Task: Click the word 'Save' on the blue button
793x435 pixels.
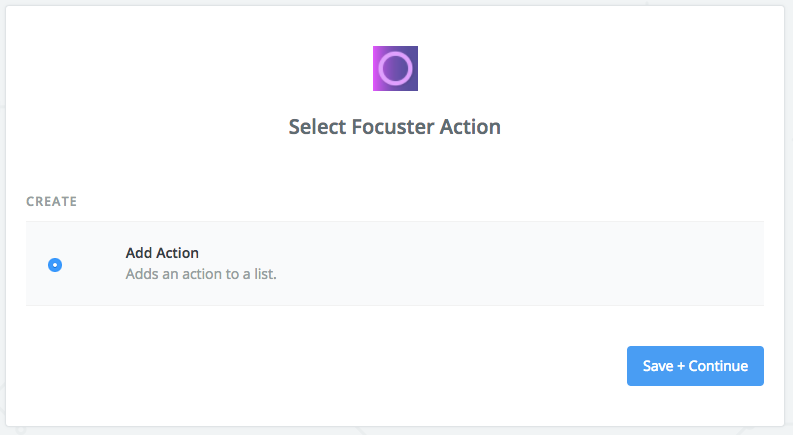Action: click(x=658, y=366)
